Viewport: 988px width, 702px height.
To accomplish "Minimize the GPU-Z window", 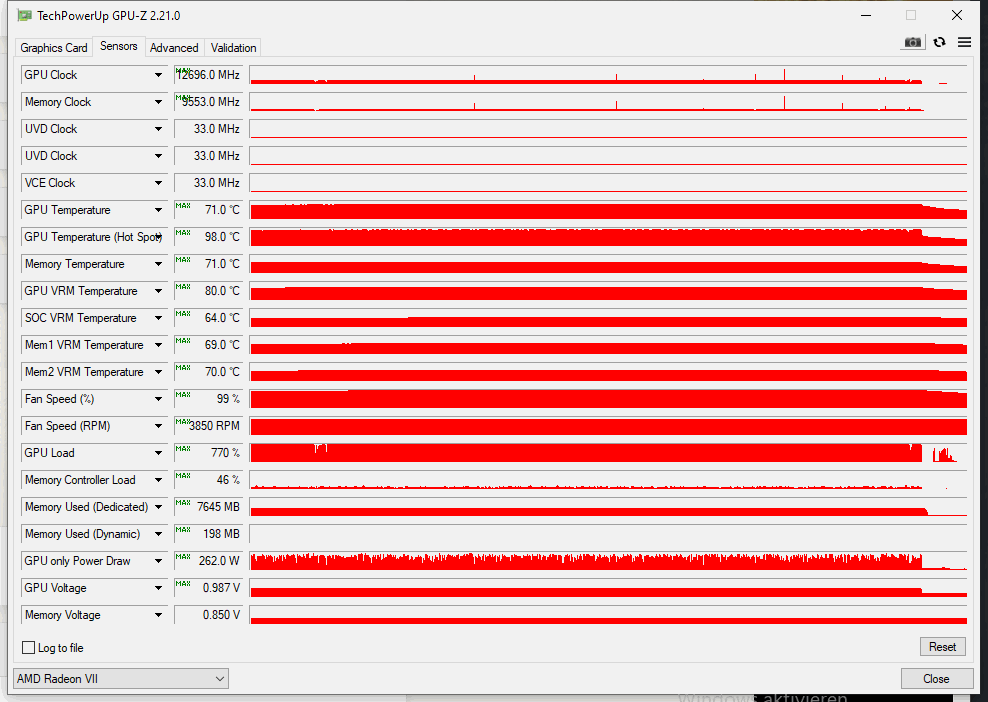I will (x=866, y=15).
